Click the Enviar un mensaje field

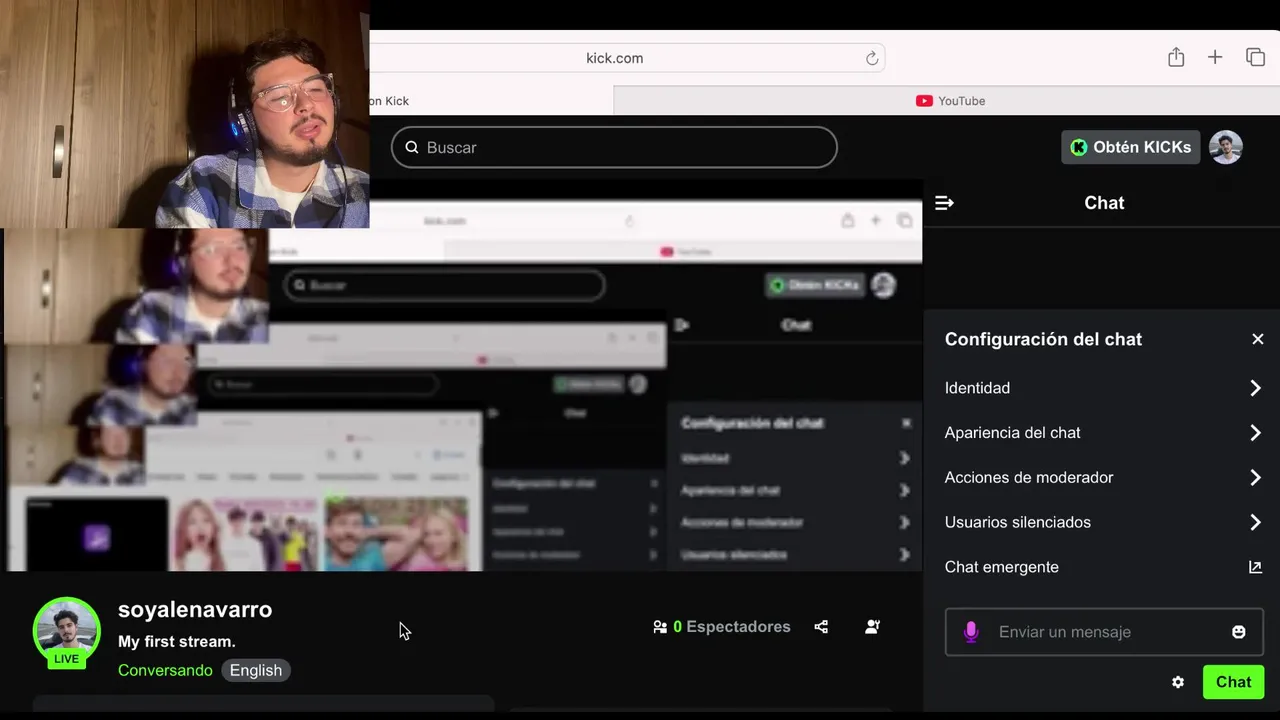click(1105, 632)
